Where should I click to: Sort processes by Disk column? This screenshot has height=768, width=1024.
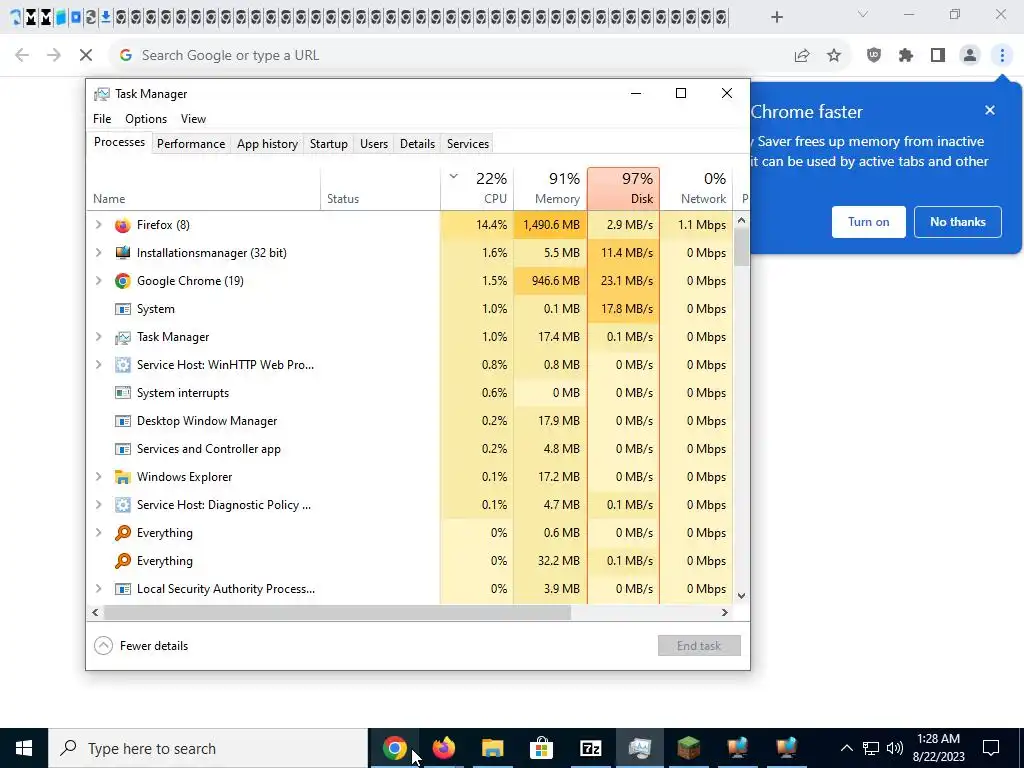click(x=624, y=189)
